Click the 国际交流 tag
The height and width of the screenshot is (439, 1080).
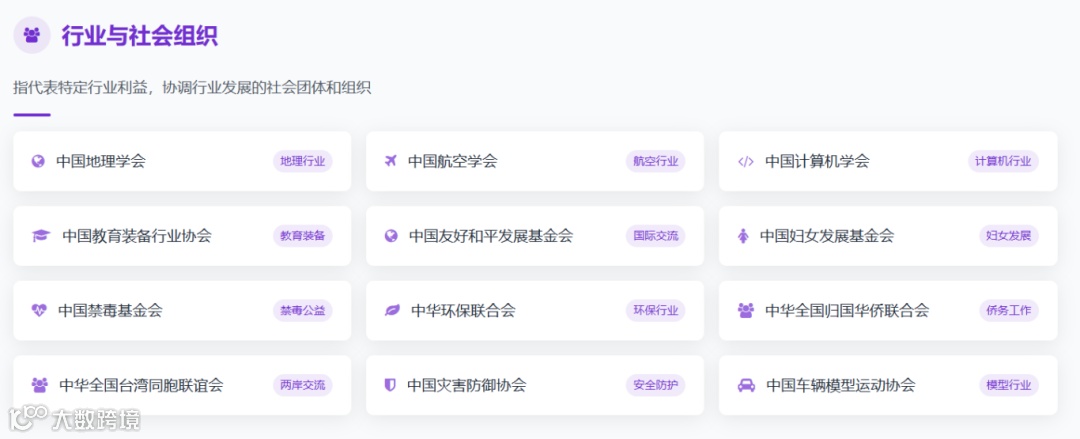656,236
